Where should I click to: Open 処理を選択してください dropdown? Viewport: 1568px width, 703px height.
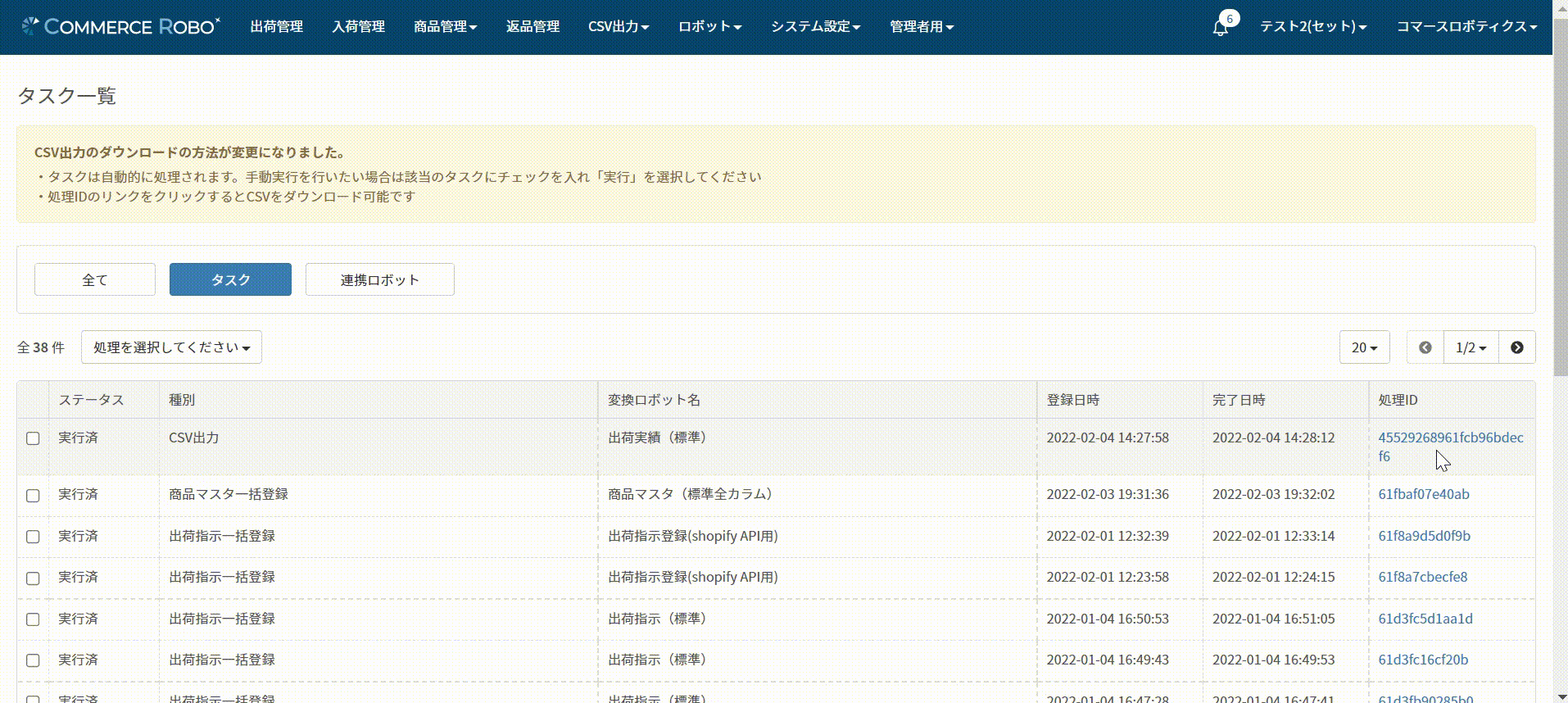[171, 347]
